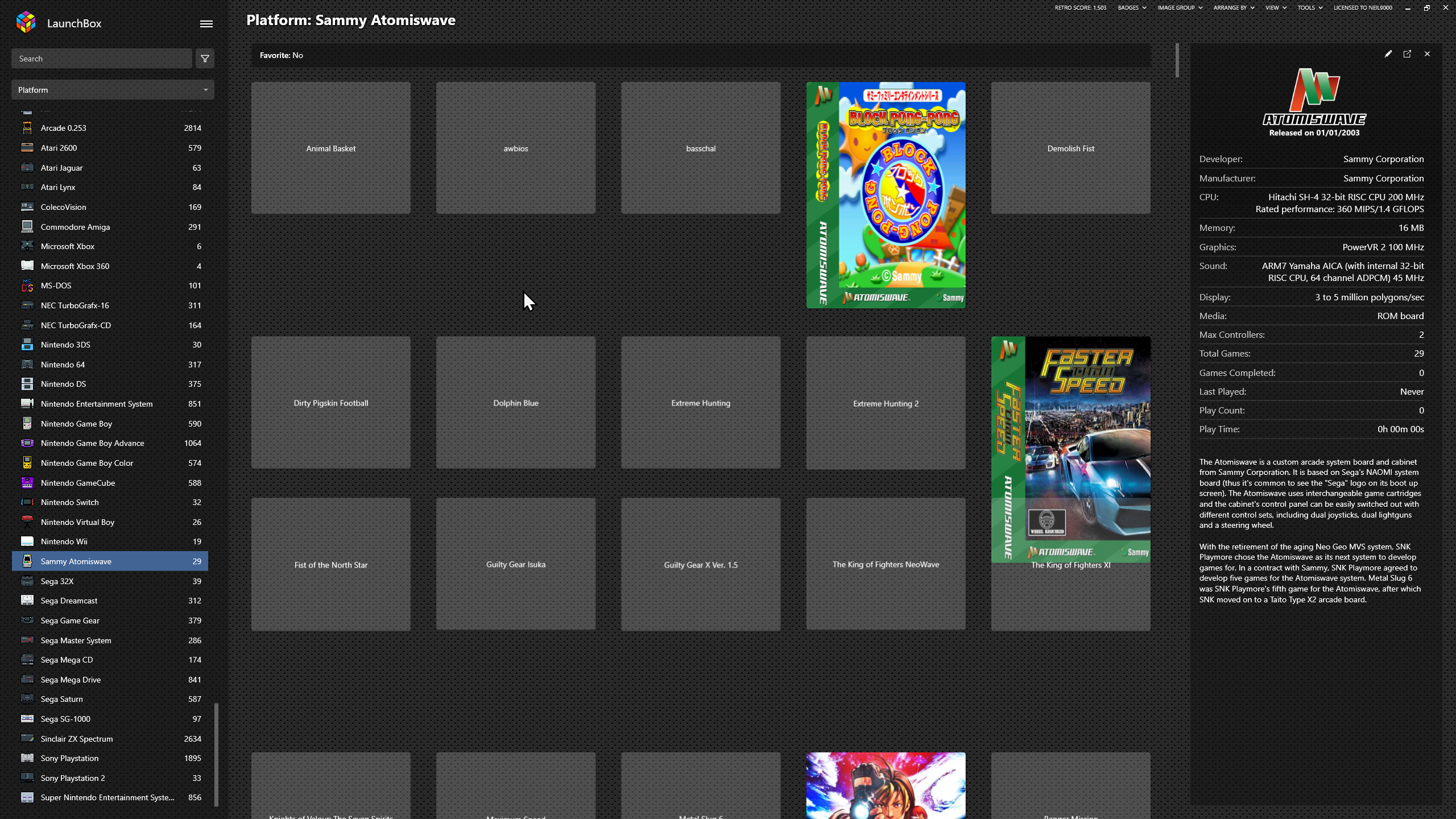Pop out the details panel

1407,54
